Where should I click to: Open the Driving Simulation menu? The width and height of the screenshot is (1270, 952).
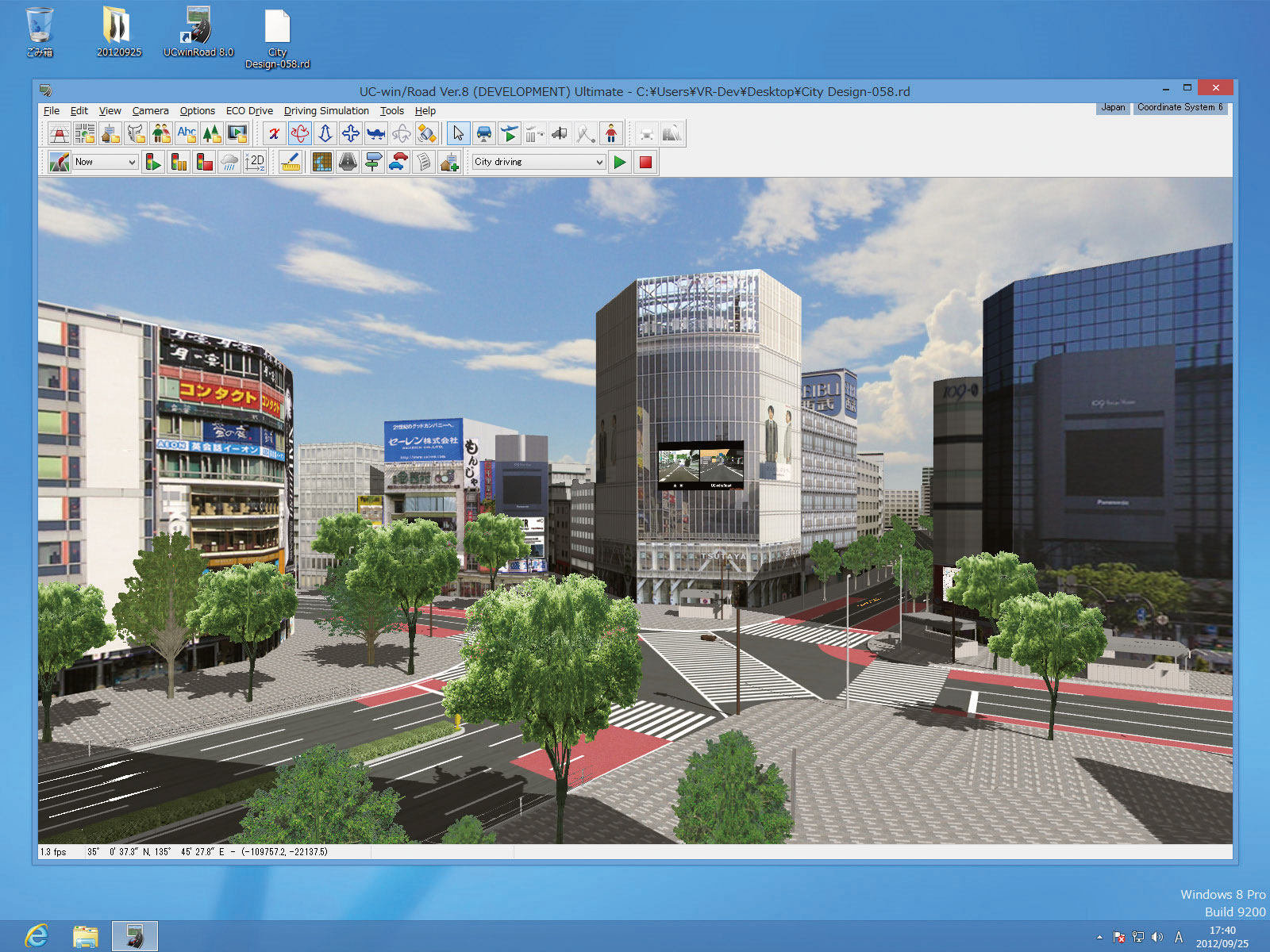(x=326, y=111)
